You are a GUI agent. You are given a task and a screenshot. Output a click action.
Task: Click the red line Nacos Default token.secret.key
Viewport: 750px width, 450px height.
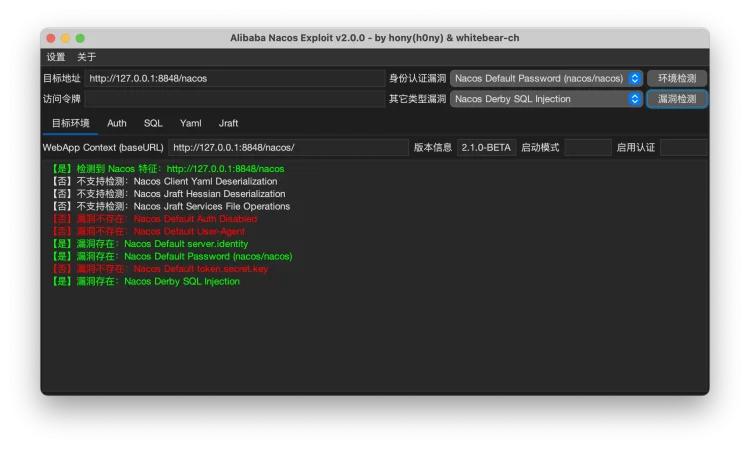[160, 269]
